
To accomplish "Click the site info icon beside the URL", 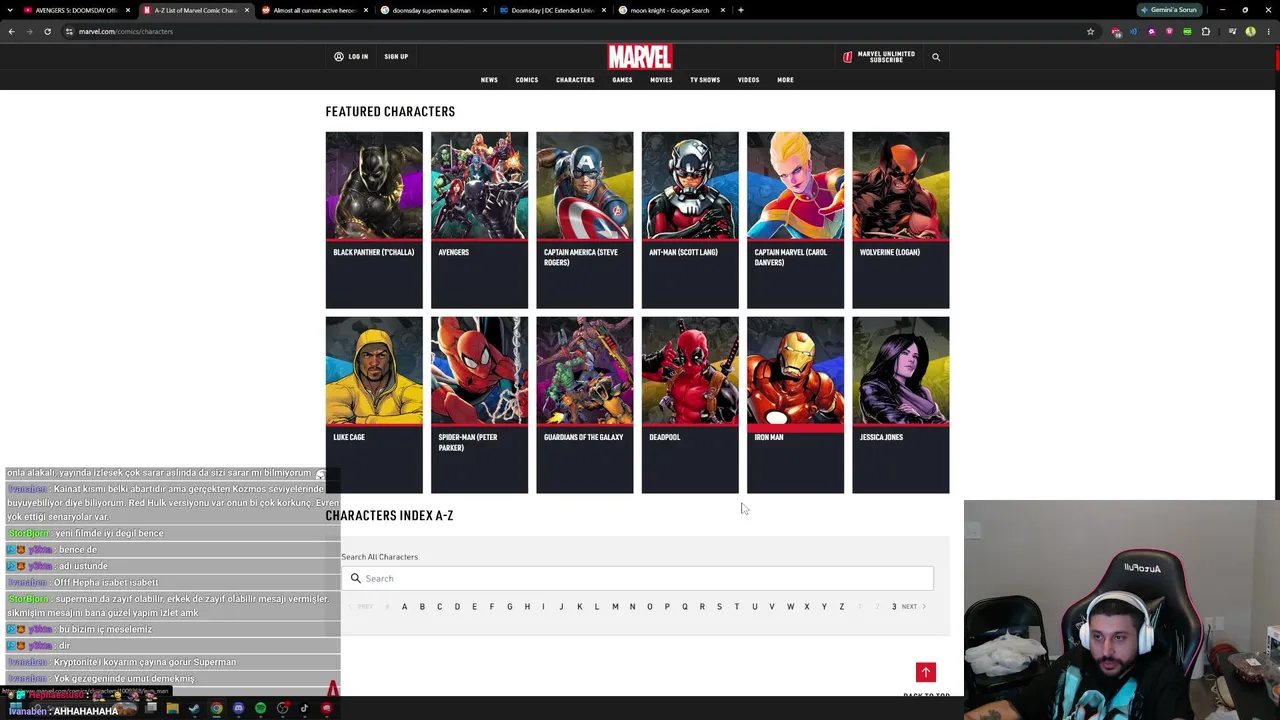I will pyautogui.click(x=69, y=31).
